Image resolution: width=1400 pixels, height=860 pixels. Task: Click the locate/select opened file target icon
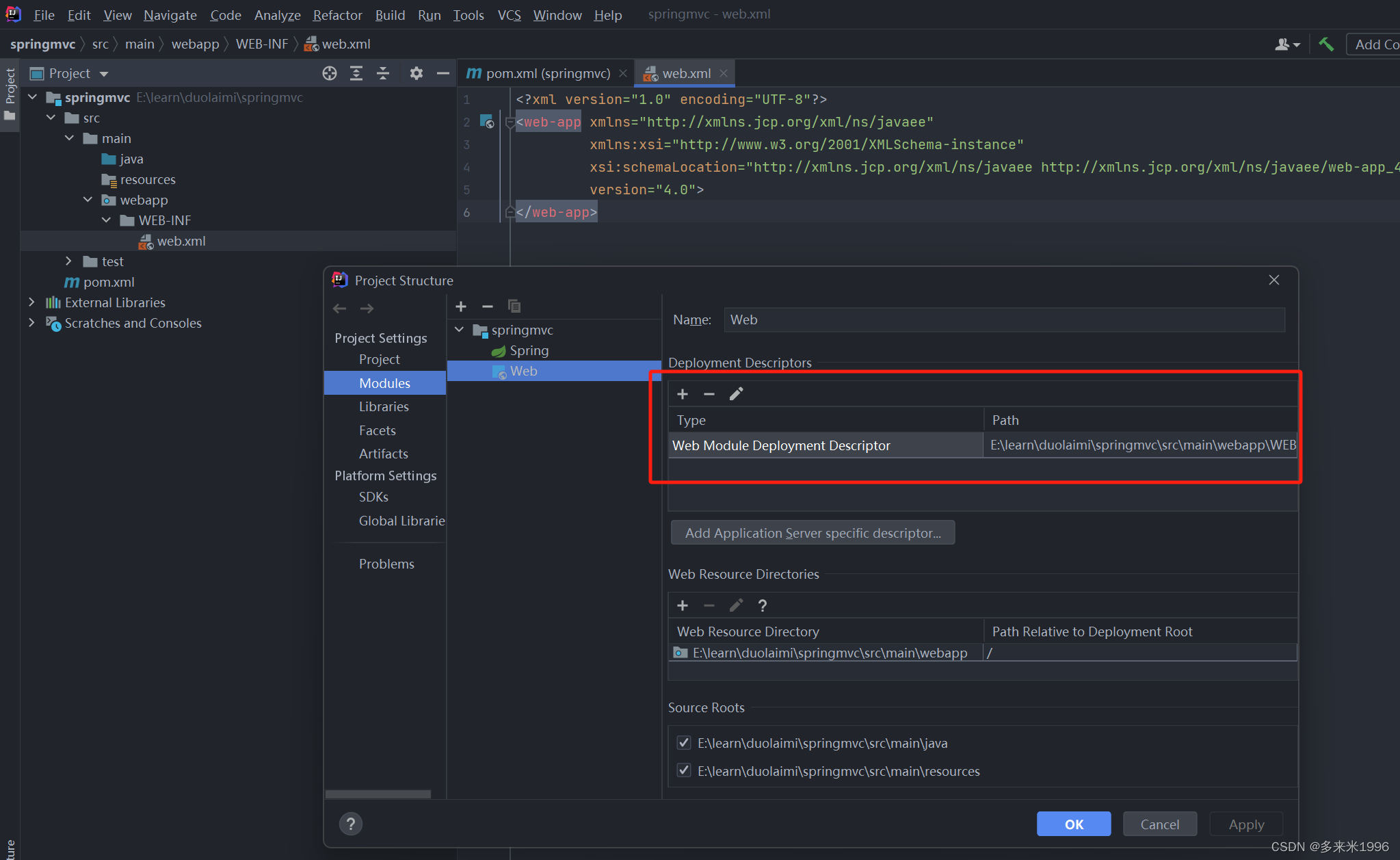330,73
